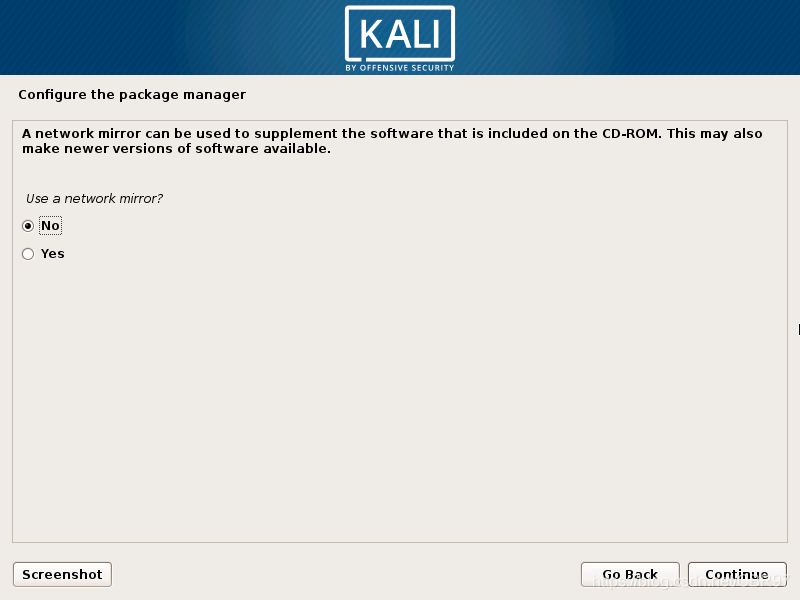Select the Yes radio button
Screen dimensions: 800x600
28,254
